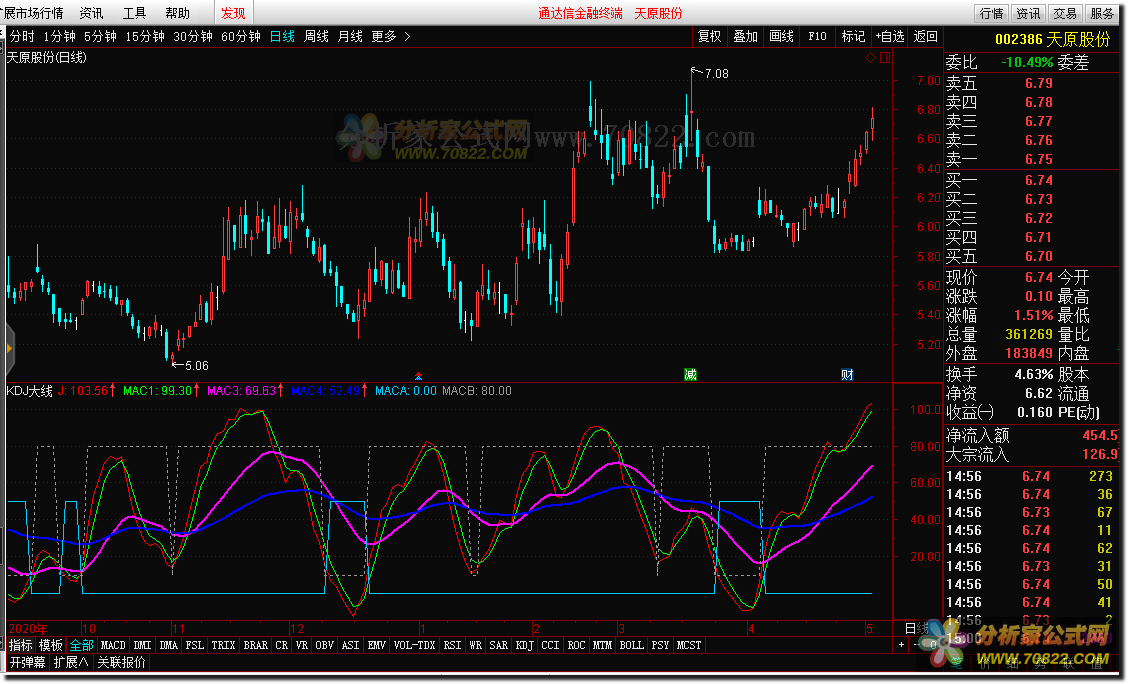This screenshot has width=1129, height=684.
Task: Zoom in with the plus button
Action: (901, 645)
